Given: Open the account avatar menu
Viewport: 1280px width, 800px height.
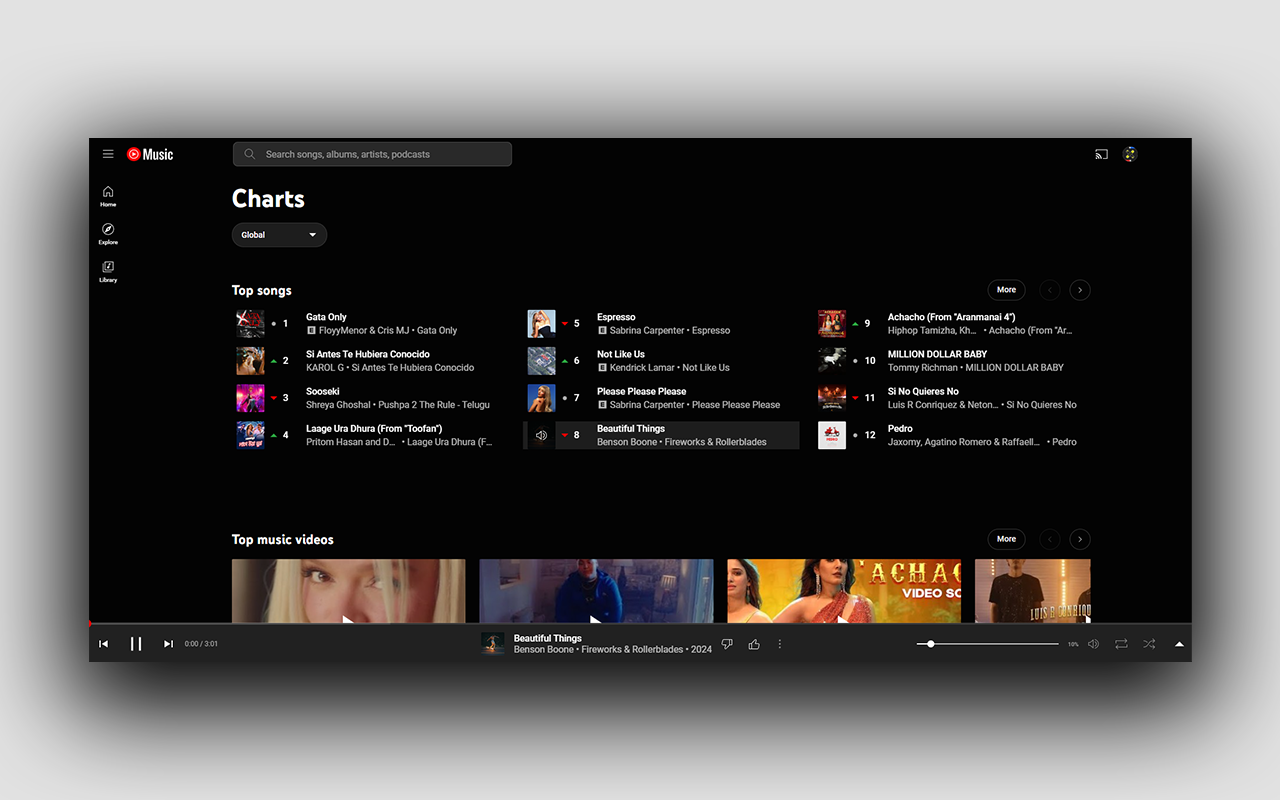Looking at the screenshot, I should click(1130, 154).
